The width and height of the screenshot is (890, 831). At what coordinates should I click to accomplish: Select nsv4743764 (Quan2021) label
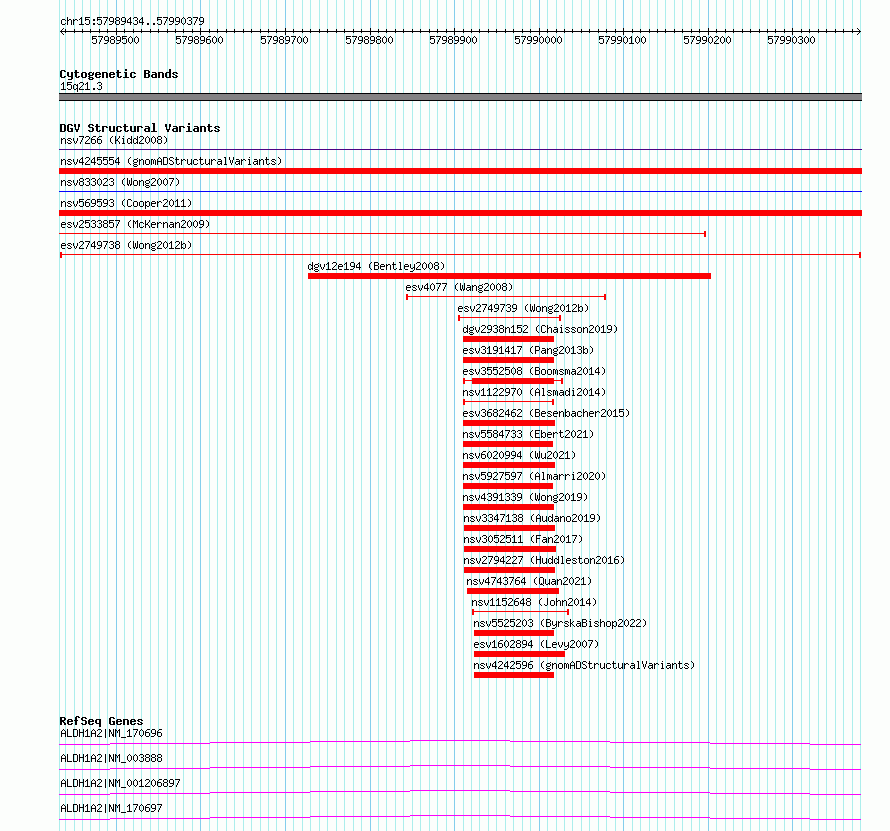point(529,581)
